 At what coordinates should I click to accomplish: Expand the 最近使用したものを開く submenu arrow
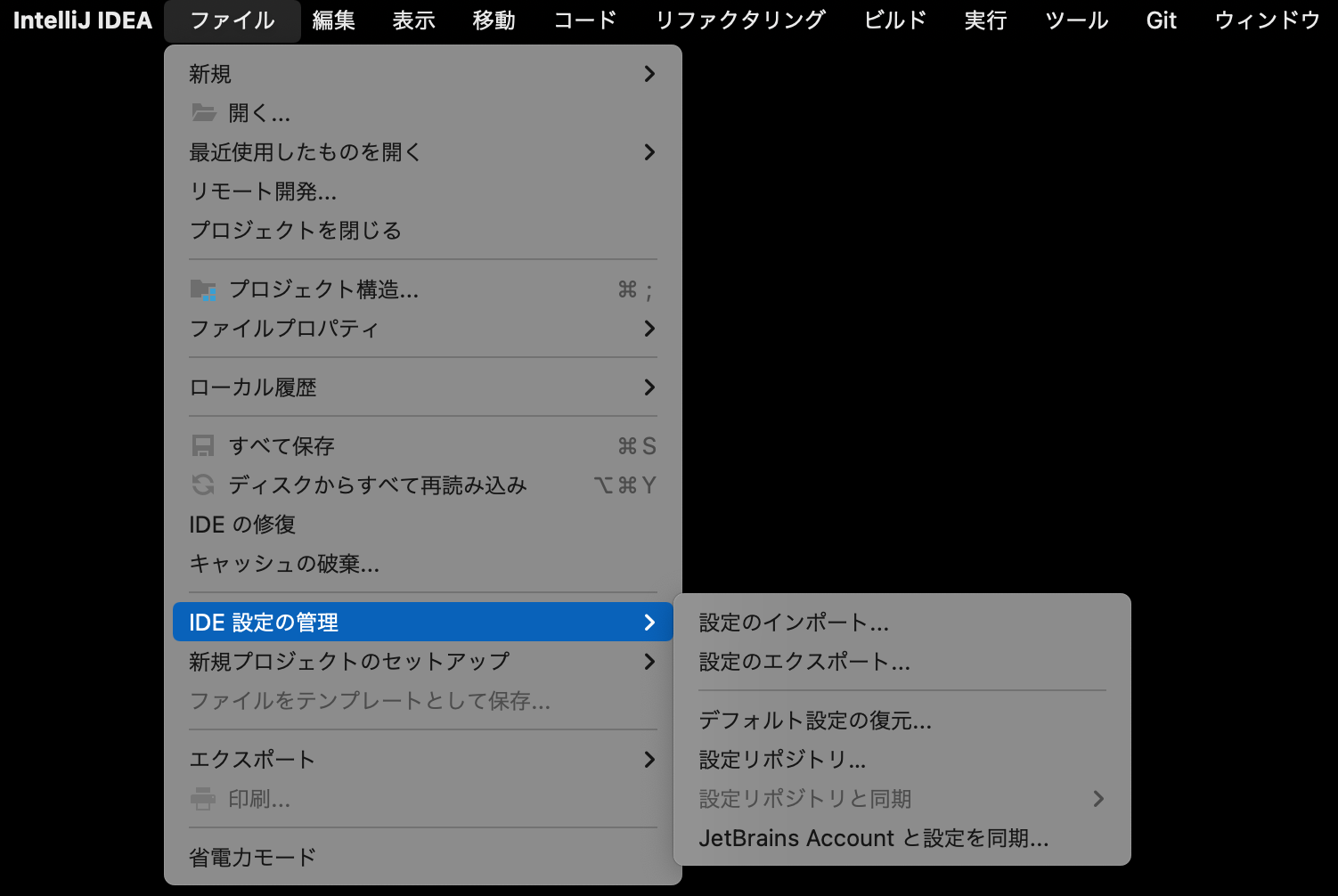[649, 152]
